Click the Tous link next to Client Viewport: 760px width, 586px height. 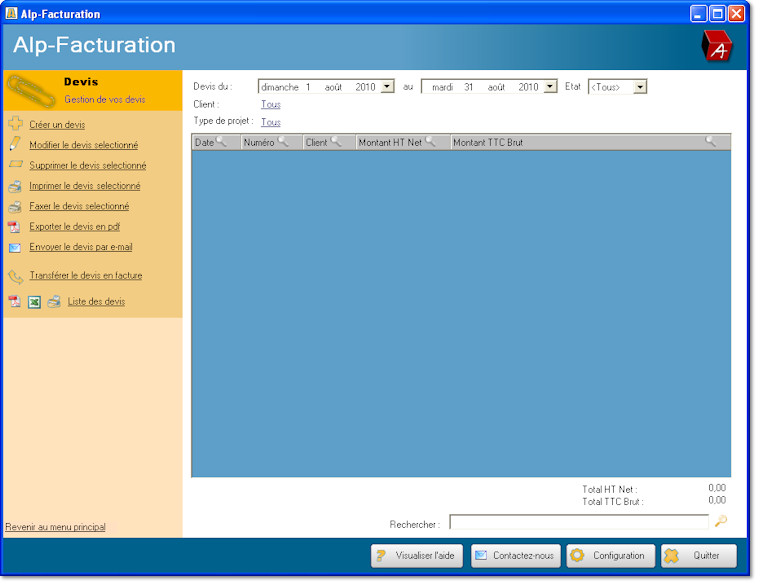click(x=270, y=104)
